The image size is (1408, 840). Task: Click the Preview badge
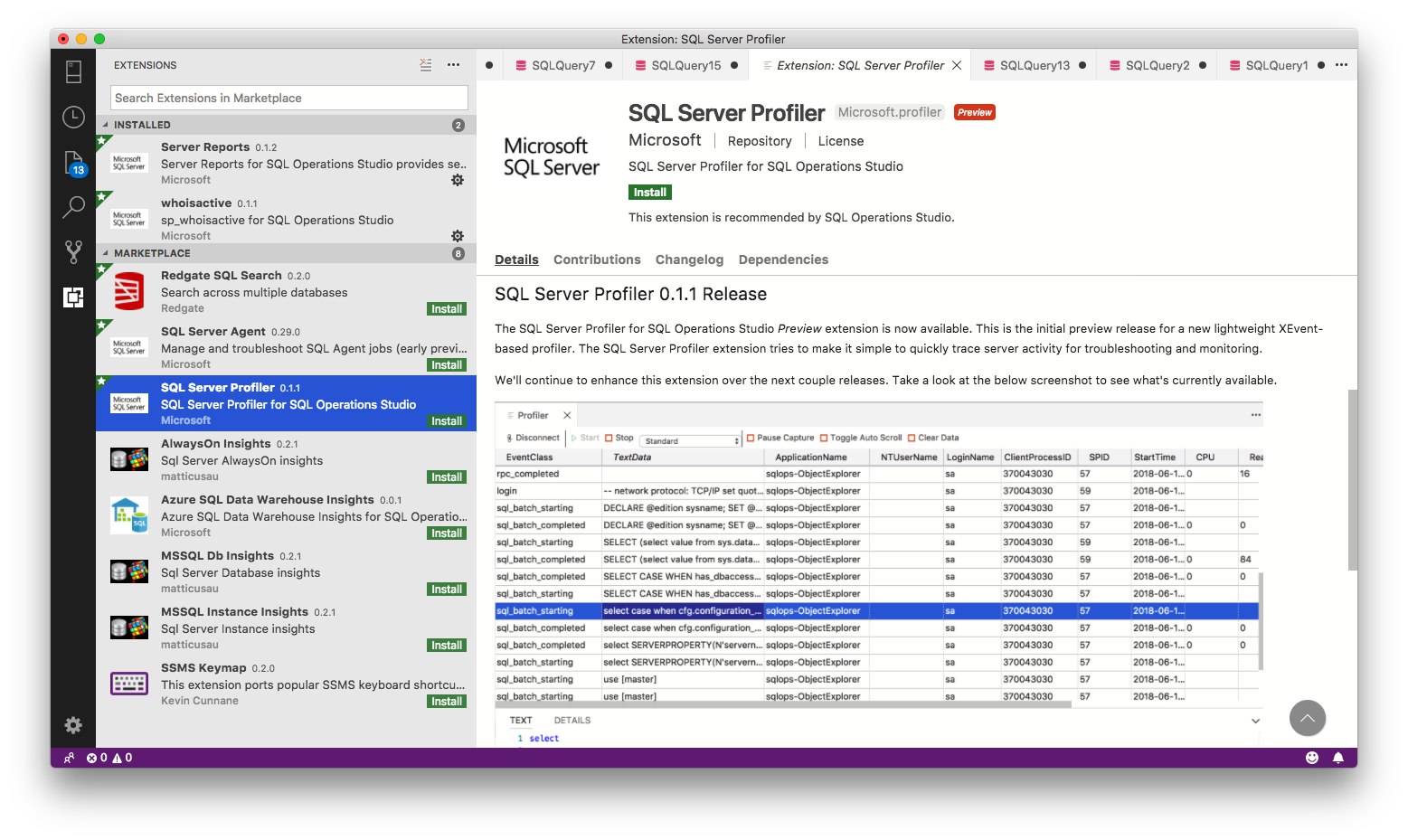[x=975, y=112]
